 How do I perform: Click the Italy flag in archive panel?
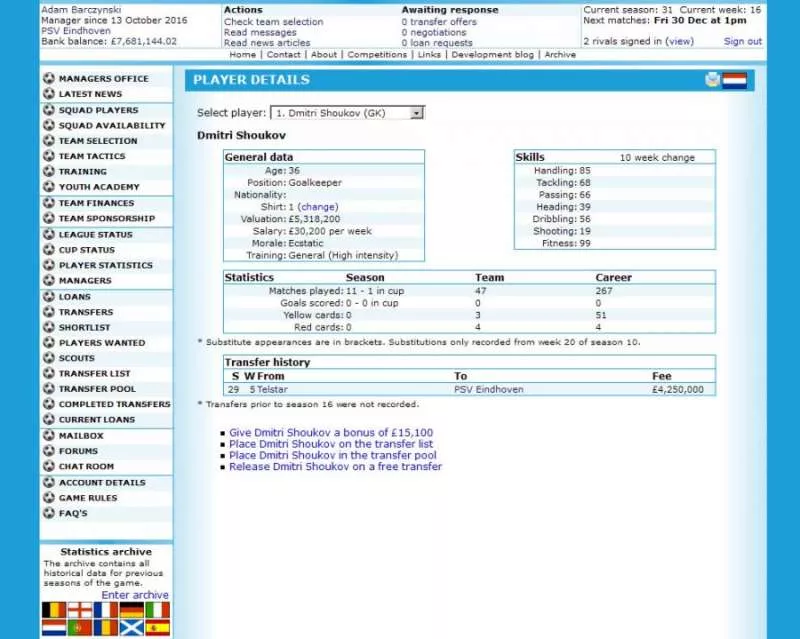tap(158, 610)
